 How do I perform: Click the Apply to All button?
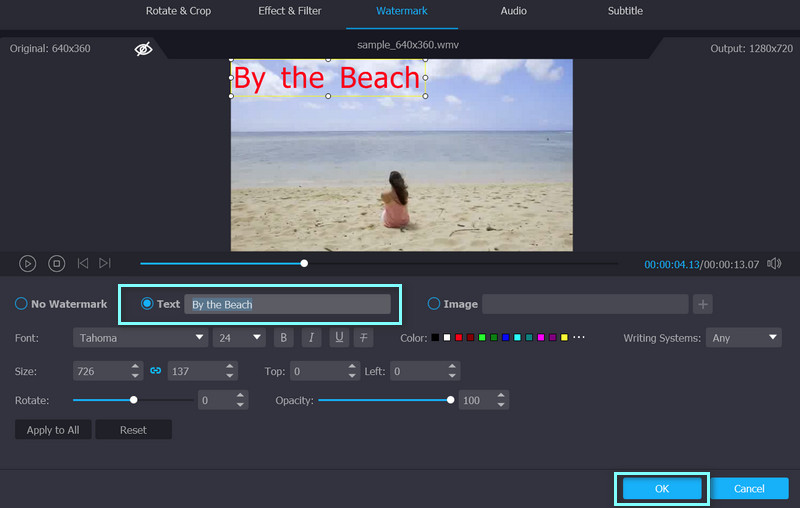point(53,430)
